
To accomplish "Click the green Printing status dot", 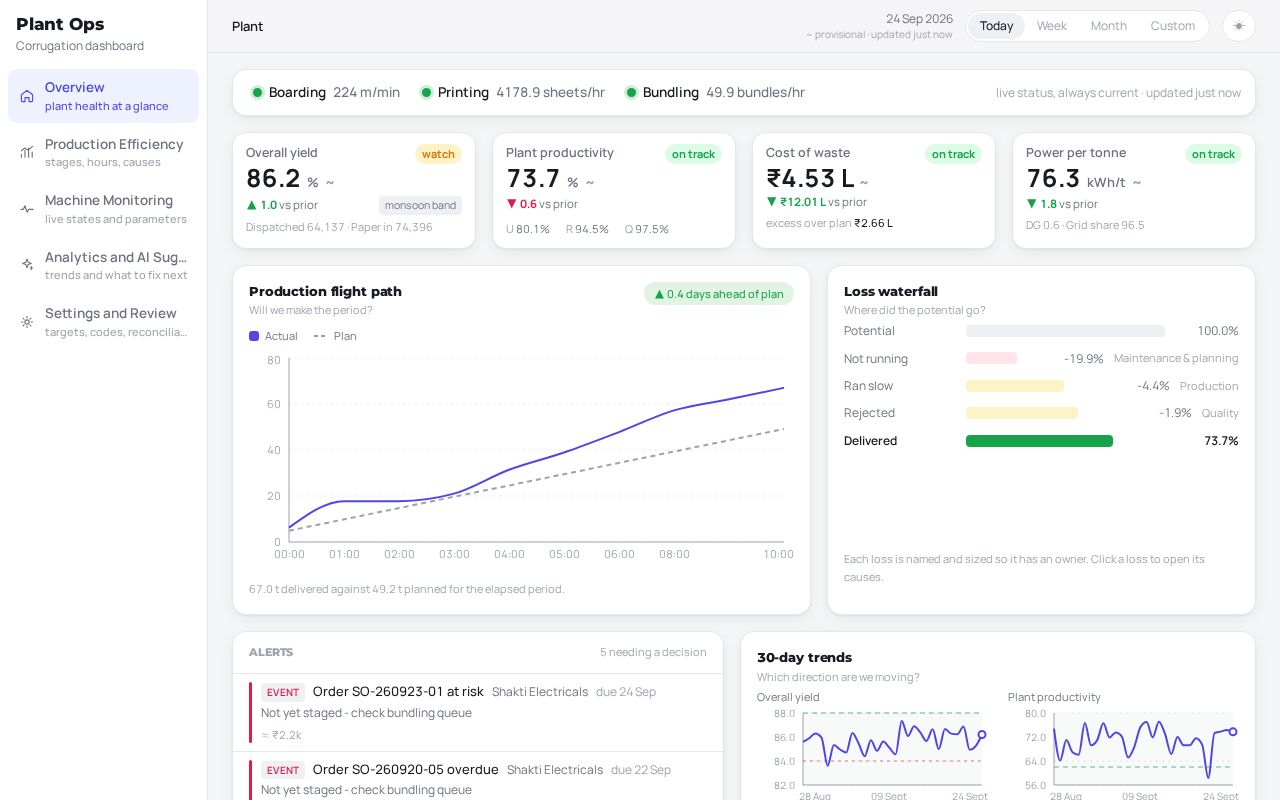I will click(426, 93).
